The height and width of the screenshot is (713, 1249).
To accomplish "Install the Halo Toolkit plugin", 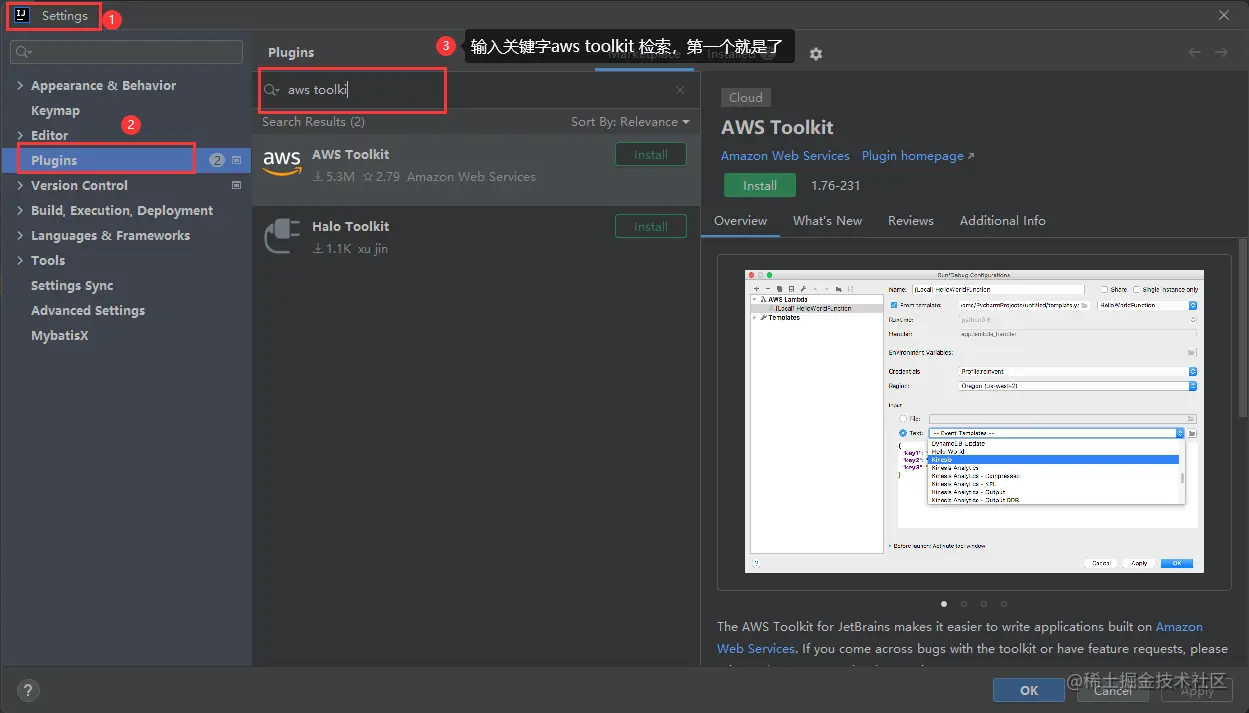I will (651, 226).
